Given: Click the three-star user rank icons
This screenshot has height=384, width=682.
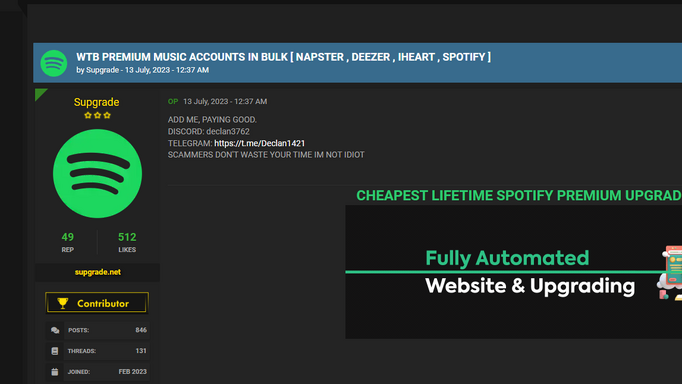Looking at the screenshot, I should tap(97, 115).
